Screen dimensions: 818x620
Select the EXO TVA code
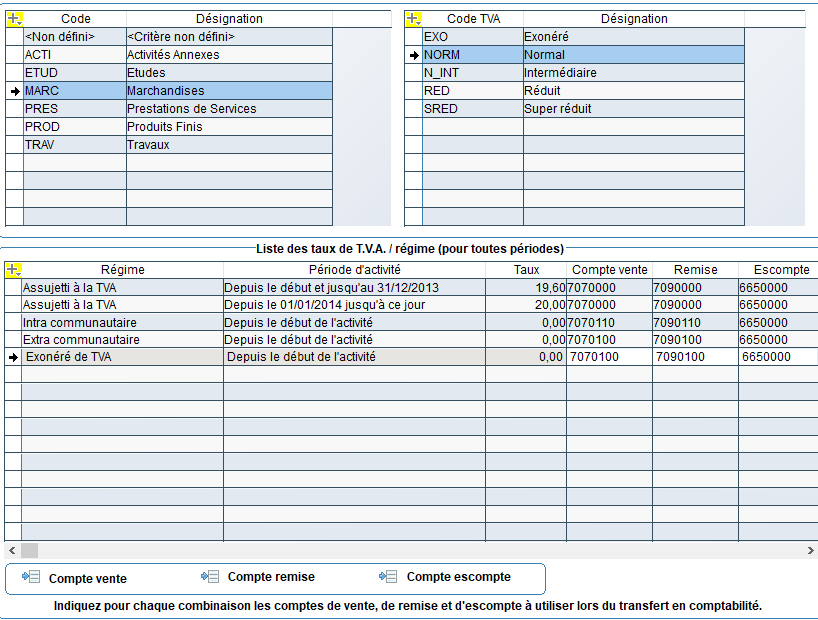[x=473, y=37]
